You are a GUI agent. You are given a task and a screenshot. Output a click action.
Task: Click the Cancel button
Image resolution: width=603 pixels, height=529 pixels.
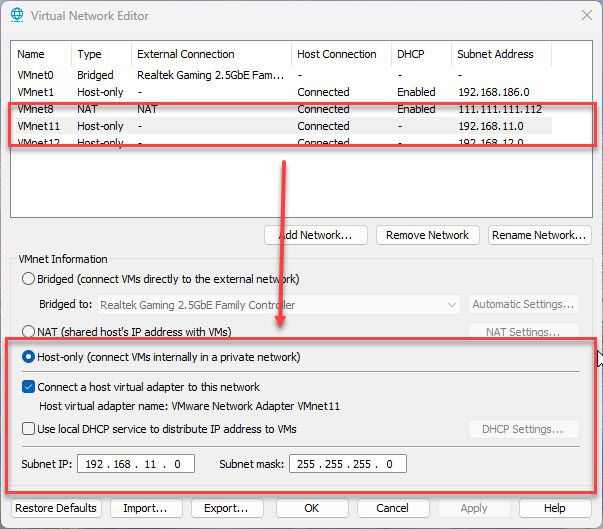[393, 508]
